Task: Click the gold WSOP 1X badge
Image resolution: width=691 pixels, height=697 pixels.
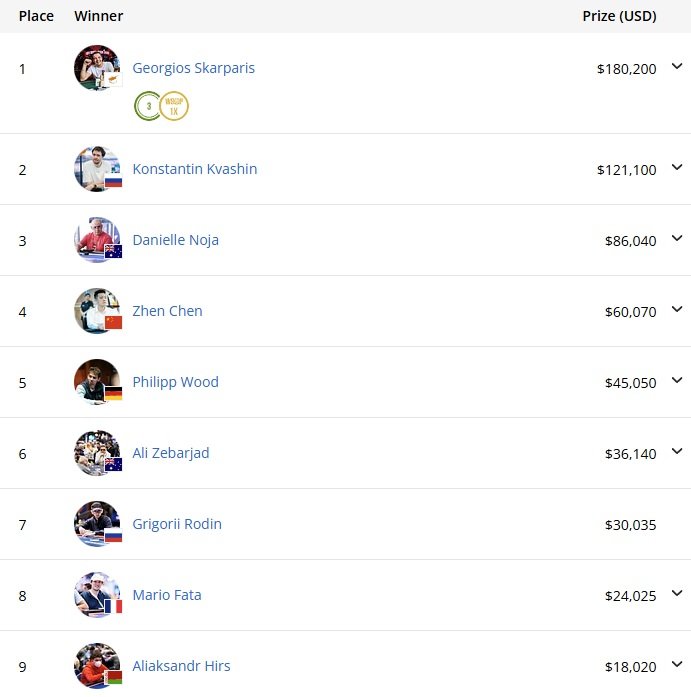Action: coord(174,106)
